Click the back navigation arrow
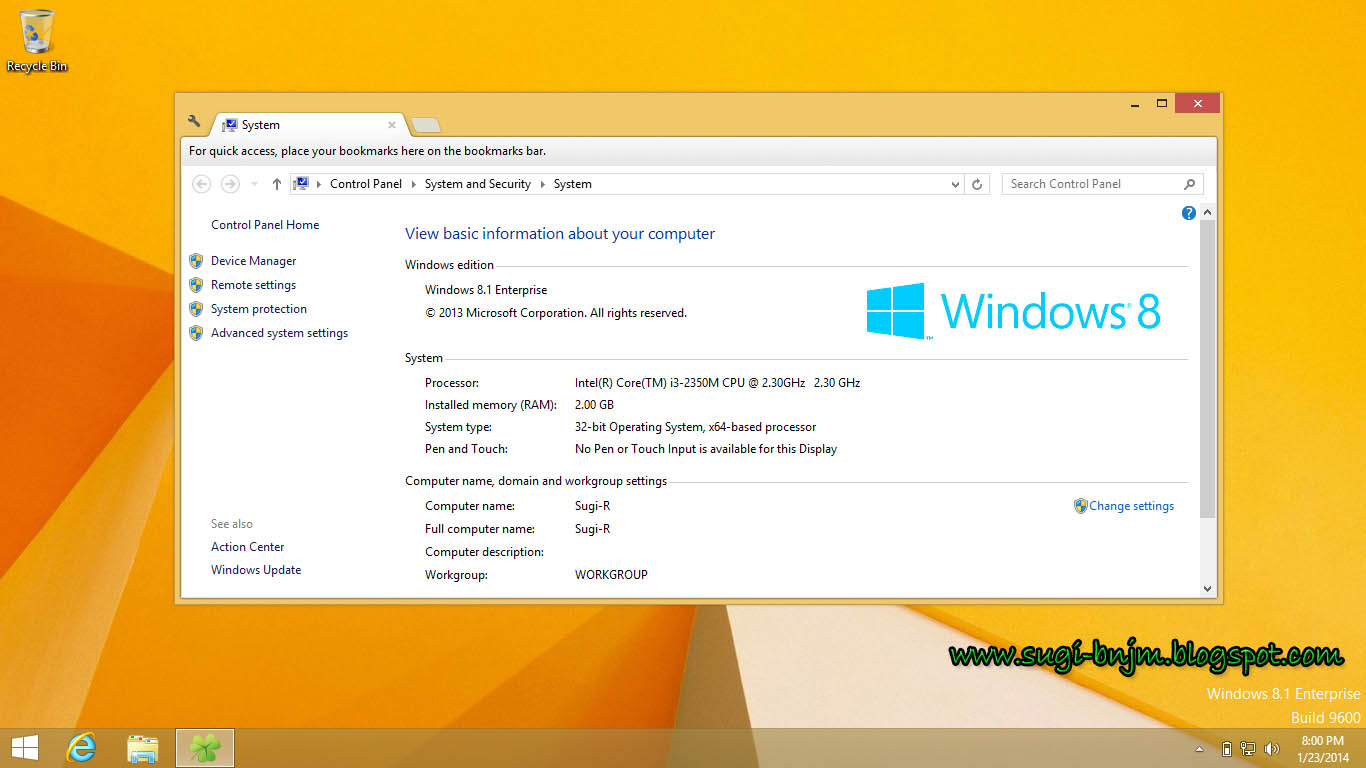The image size is (1366, 768). tap(201, 183)
